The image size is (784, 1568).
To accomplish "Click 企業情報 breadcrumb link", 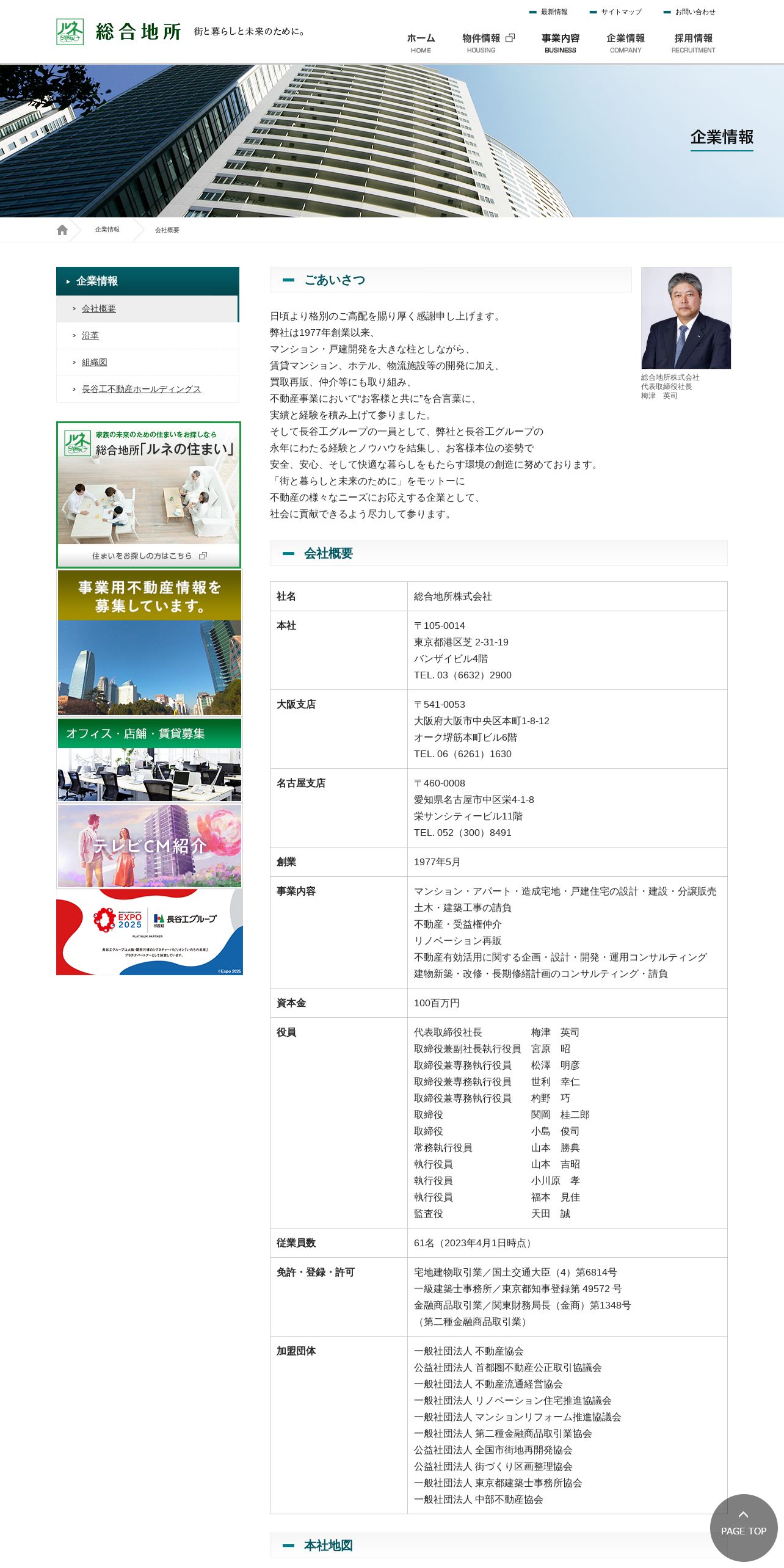I will point(107,230).
